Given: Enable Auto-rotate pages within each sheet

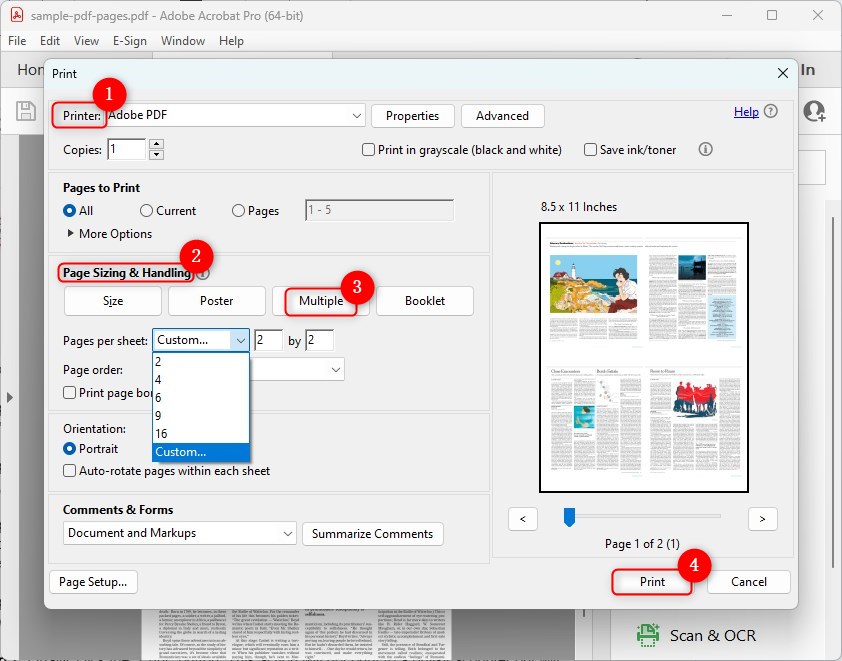Looking at the screenshot, I should point(69,470).
